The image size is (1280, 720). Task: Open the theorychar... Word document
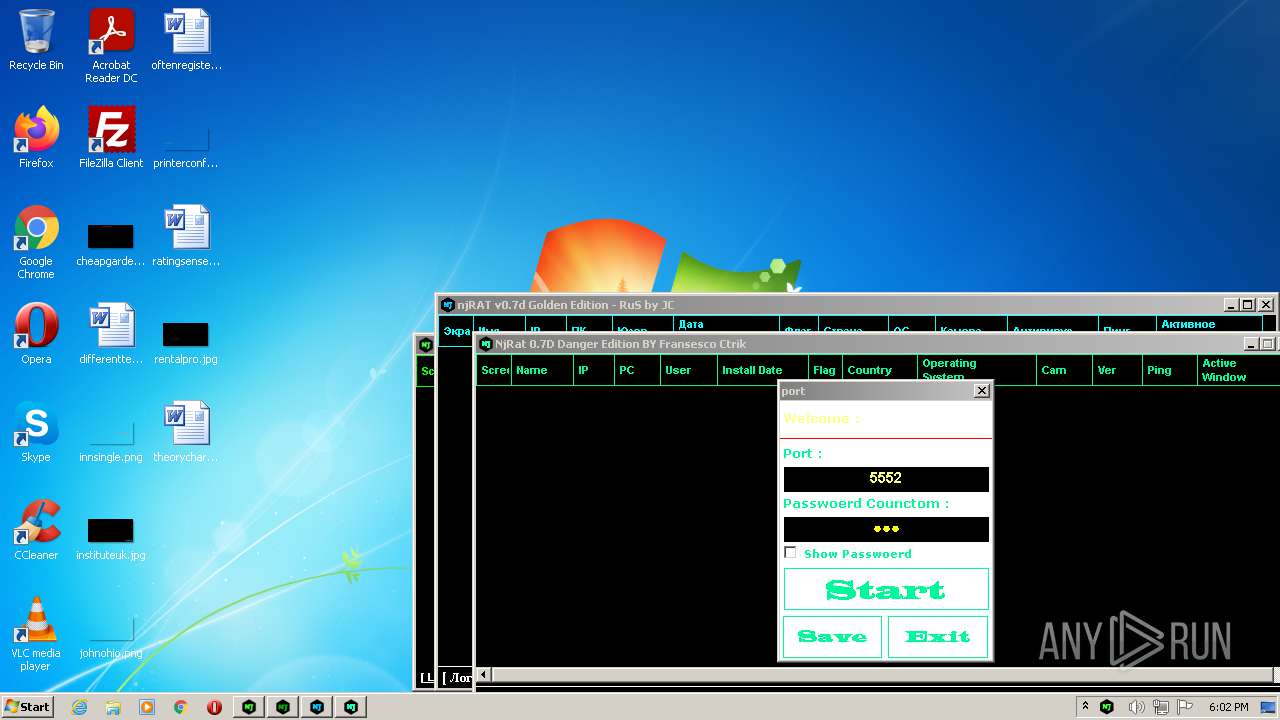(x=186, y=432)
